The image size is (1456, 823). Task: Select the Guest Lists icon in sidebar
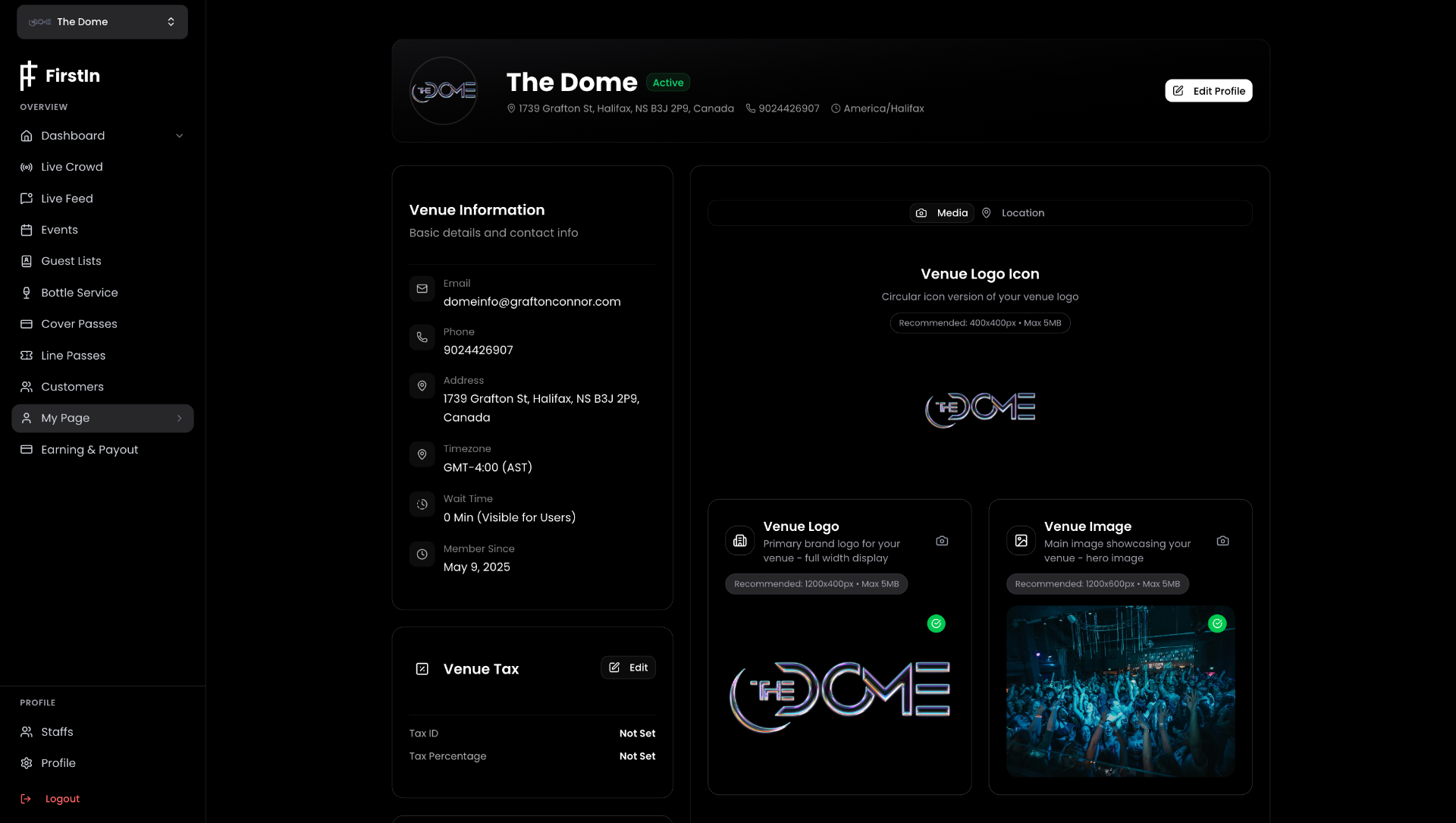click(26, 261)
